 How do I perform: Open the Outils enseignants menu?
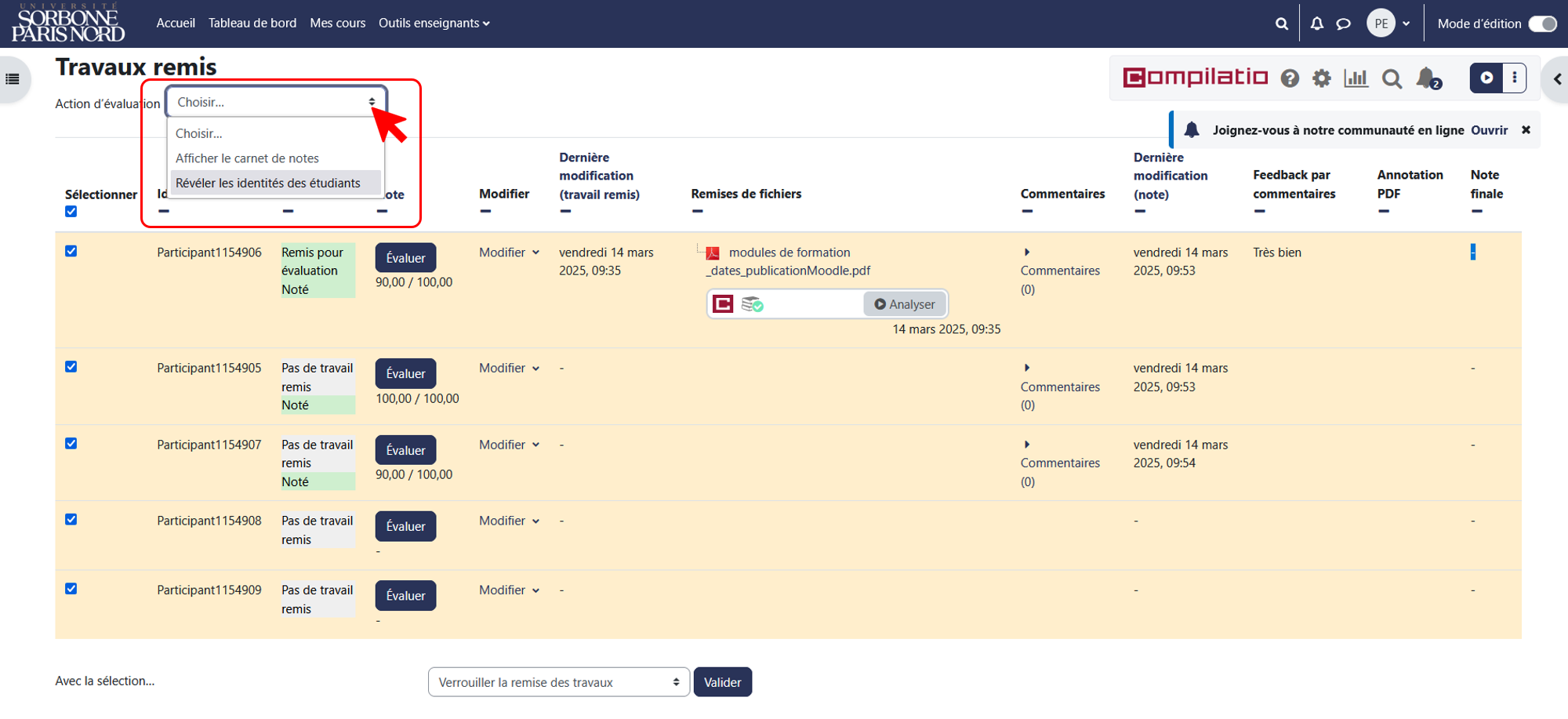pyautogui.click(x=434, y=24)
